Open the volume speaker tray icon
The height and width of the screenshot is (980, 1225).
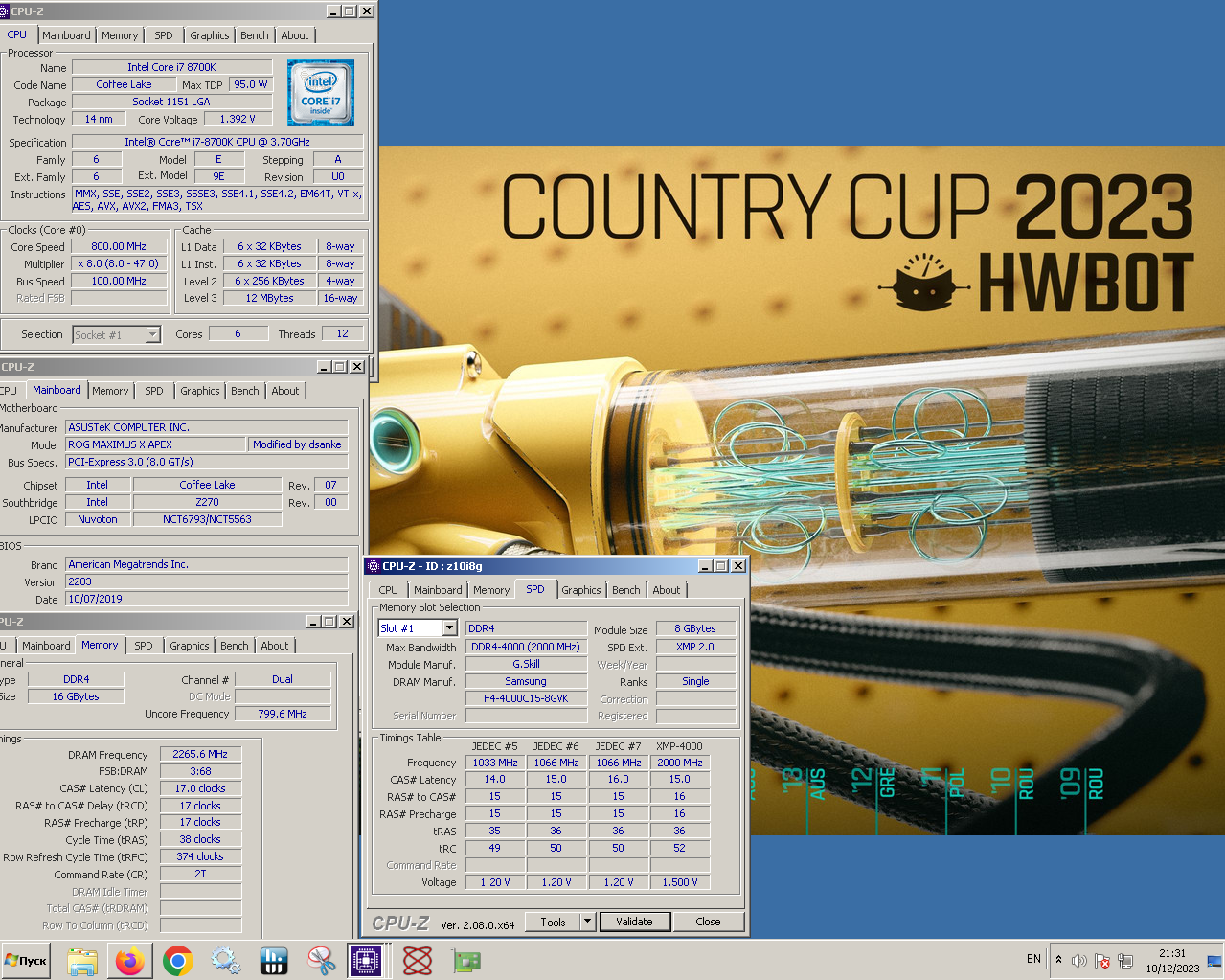click(1079, 960)
